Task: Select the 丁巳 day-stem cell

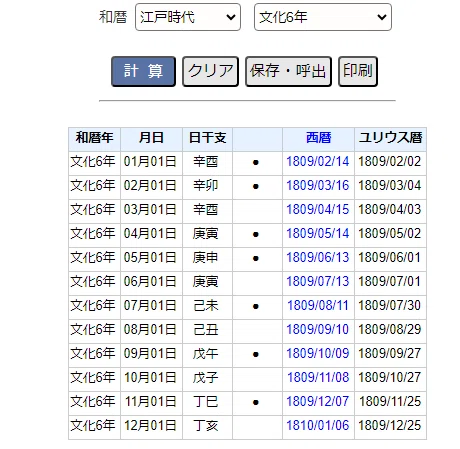Action: click(x=207, y=402)
